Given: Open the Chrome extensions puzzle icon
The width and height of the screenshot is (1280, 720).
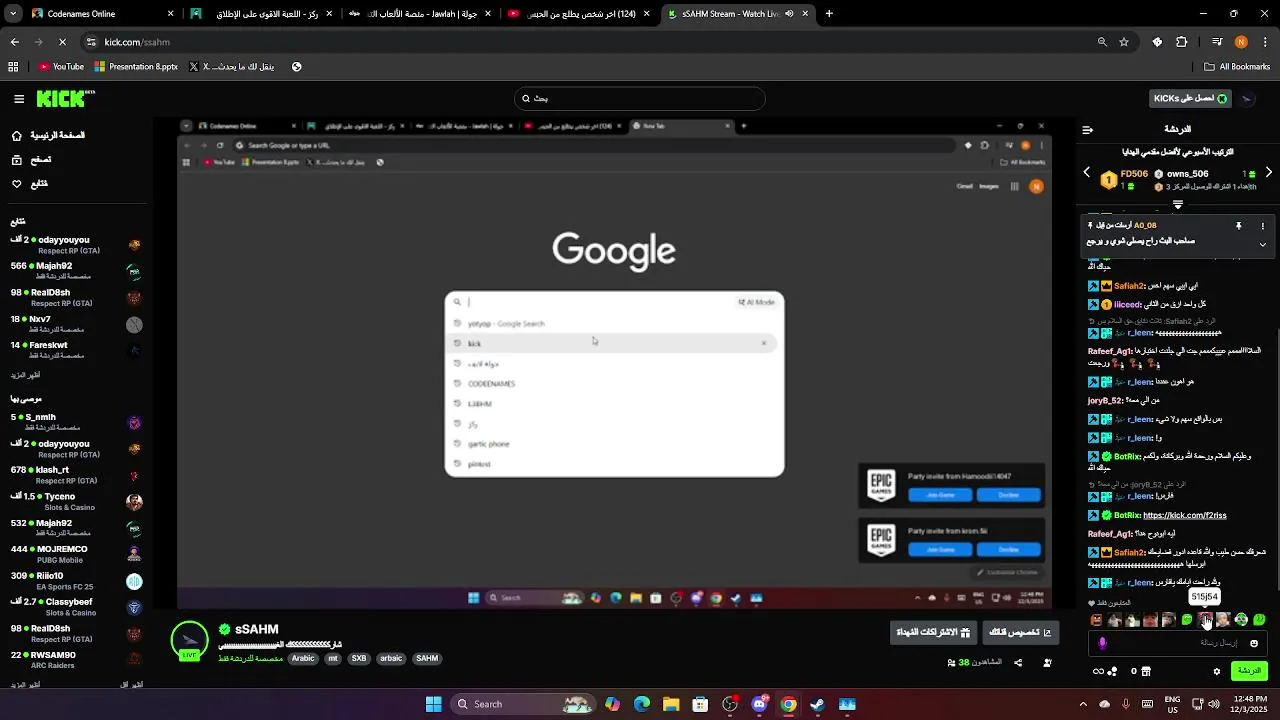Looking at the screenshot, I should [x=1182, y=42].
